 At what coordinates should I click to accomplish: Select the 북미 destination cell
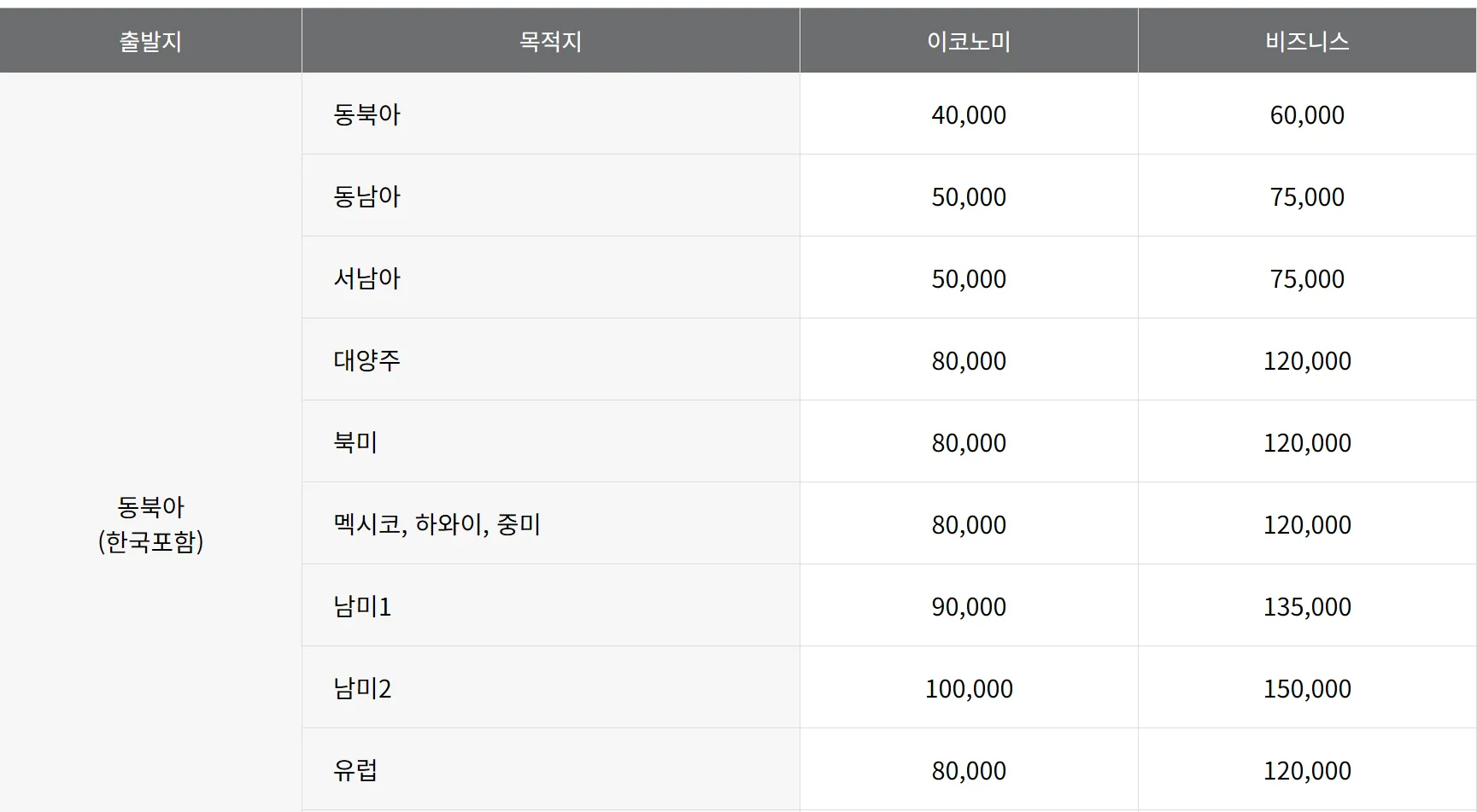(355, 442)
